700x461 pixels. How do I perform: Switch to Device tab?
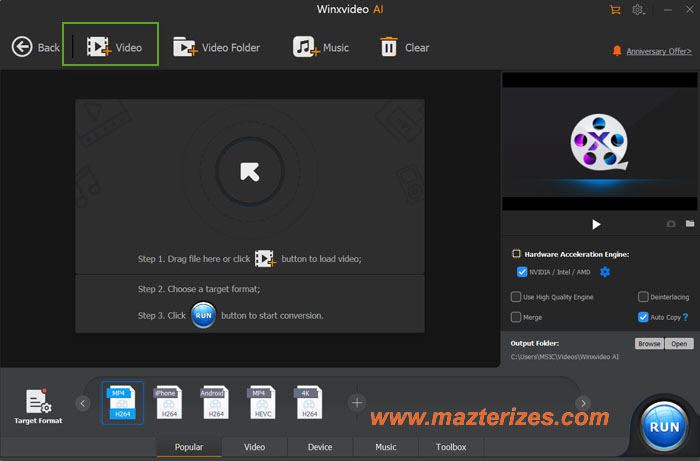[320, 447]
